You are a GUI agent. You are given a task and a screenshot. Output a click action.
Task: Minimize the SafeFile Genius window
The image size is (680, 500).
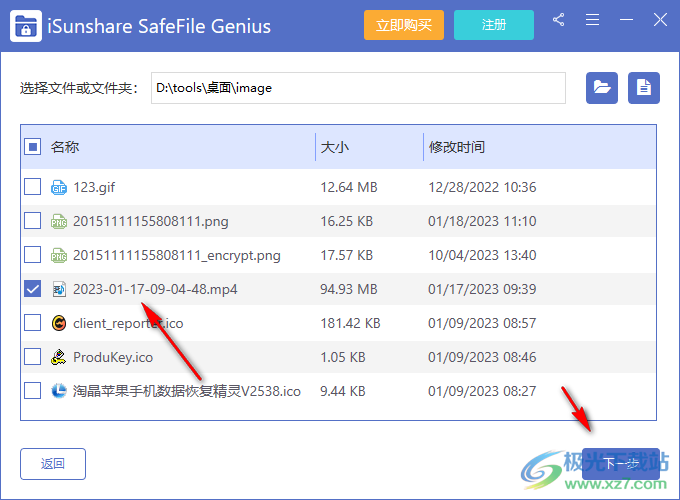click(x=626, y=20)
